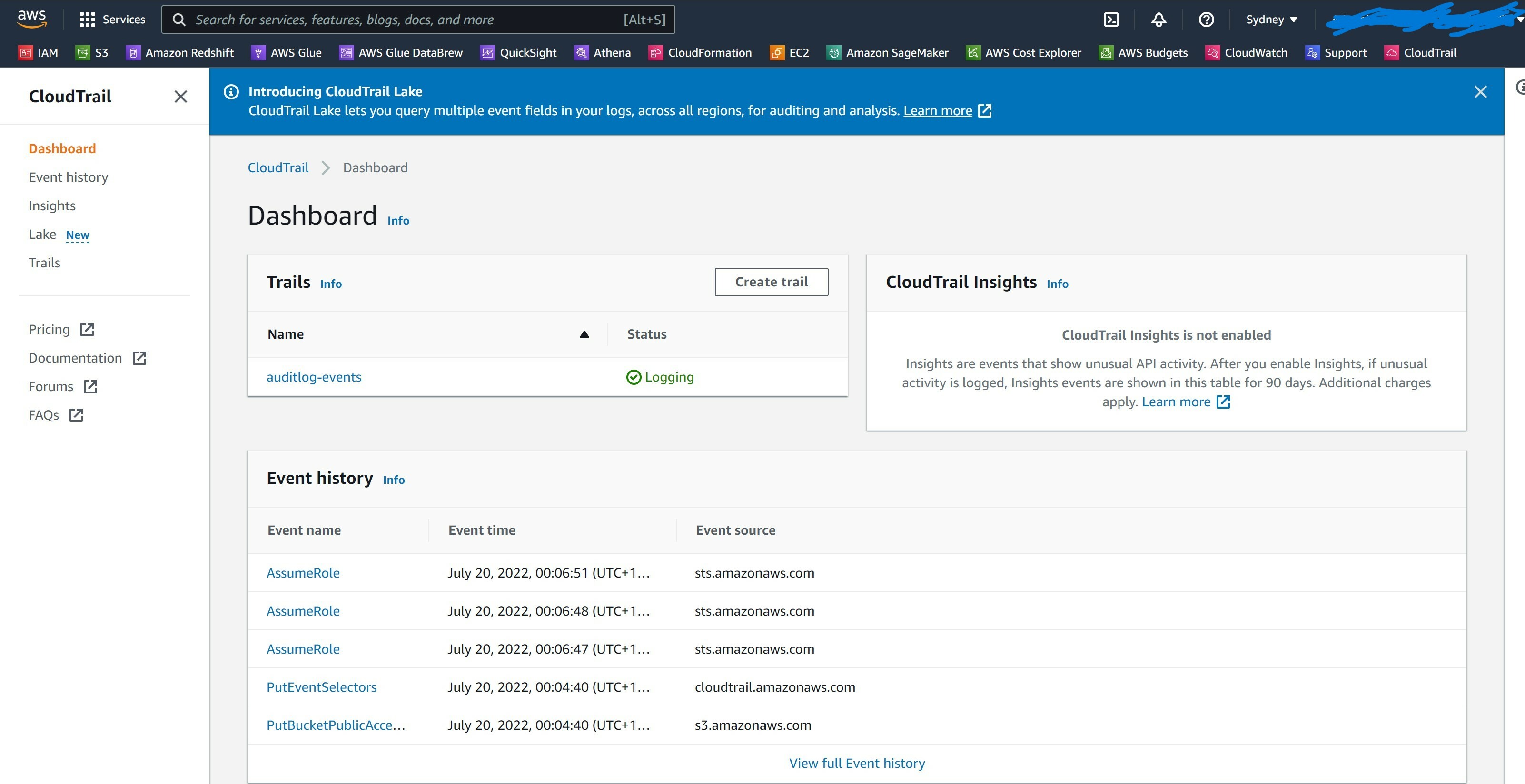This screenshot has width=1525, height=784.
Task: Go to Lake in sidebar navigation
Action: 42,235
